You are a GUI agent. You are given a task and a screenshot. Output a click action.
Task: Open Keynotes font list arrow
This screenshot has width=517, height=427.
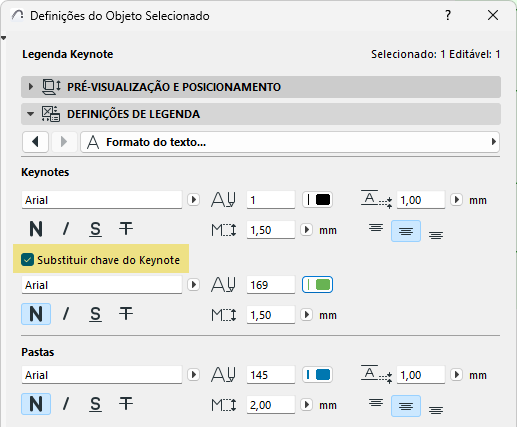(193, 200)
